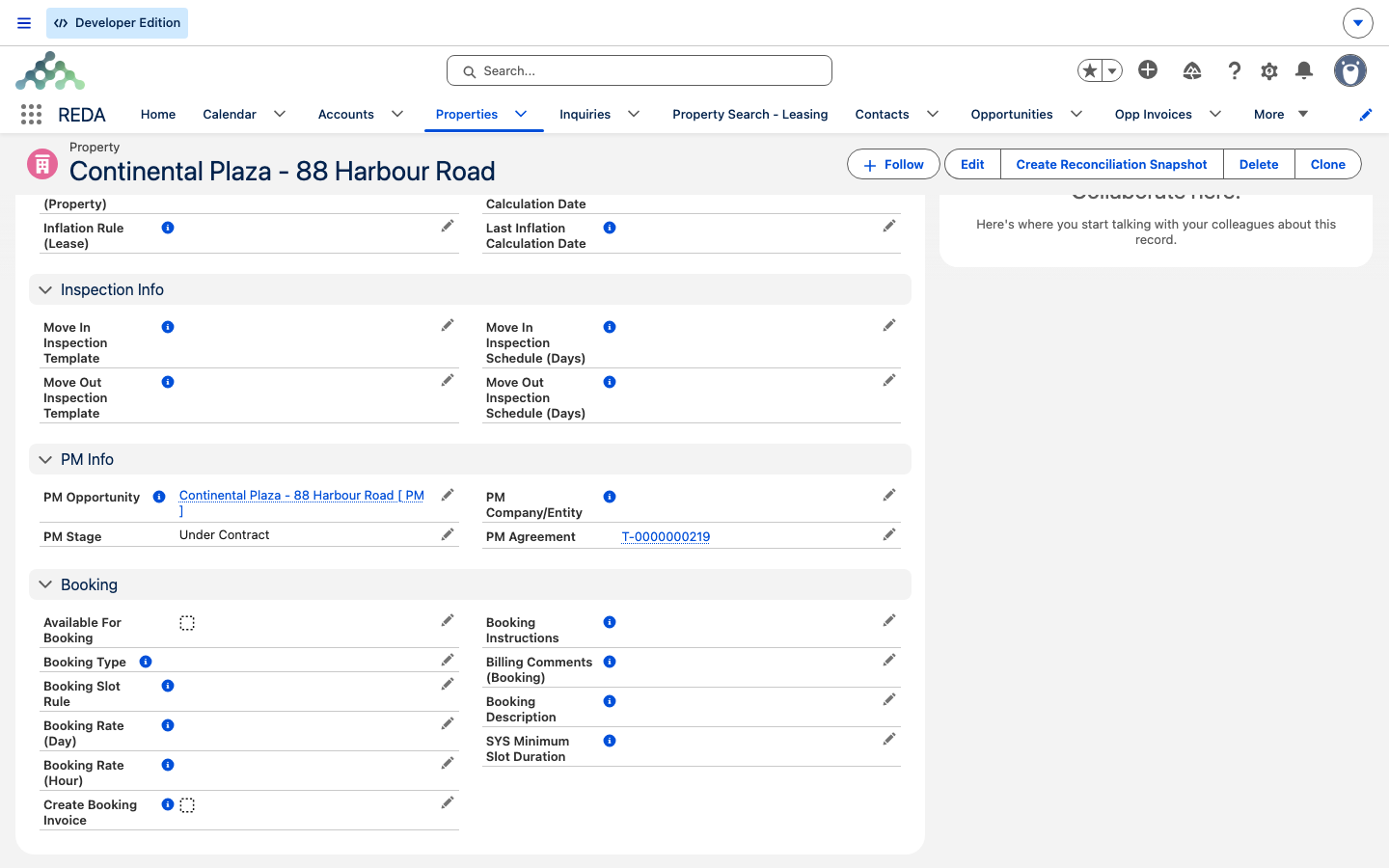
Task: Collapse the Inspection Info section
Action: coord(45,290)
